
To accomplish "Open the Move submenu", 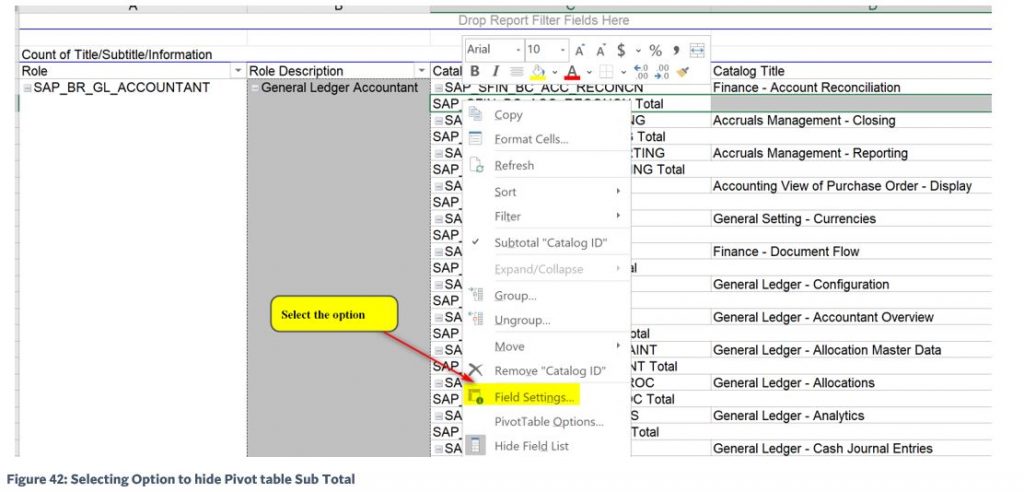I will coord(546,346).
